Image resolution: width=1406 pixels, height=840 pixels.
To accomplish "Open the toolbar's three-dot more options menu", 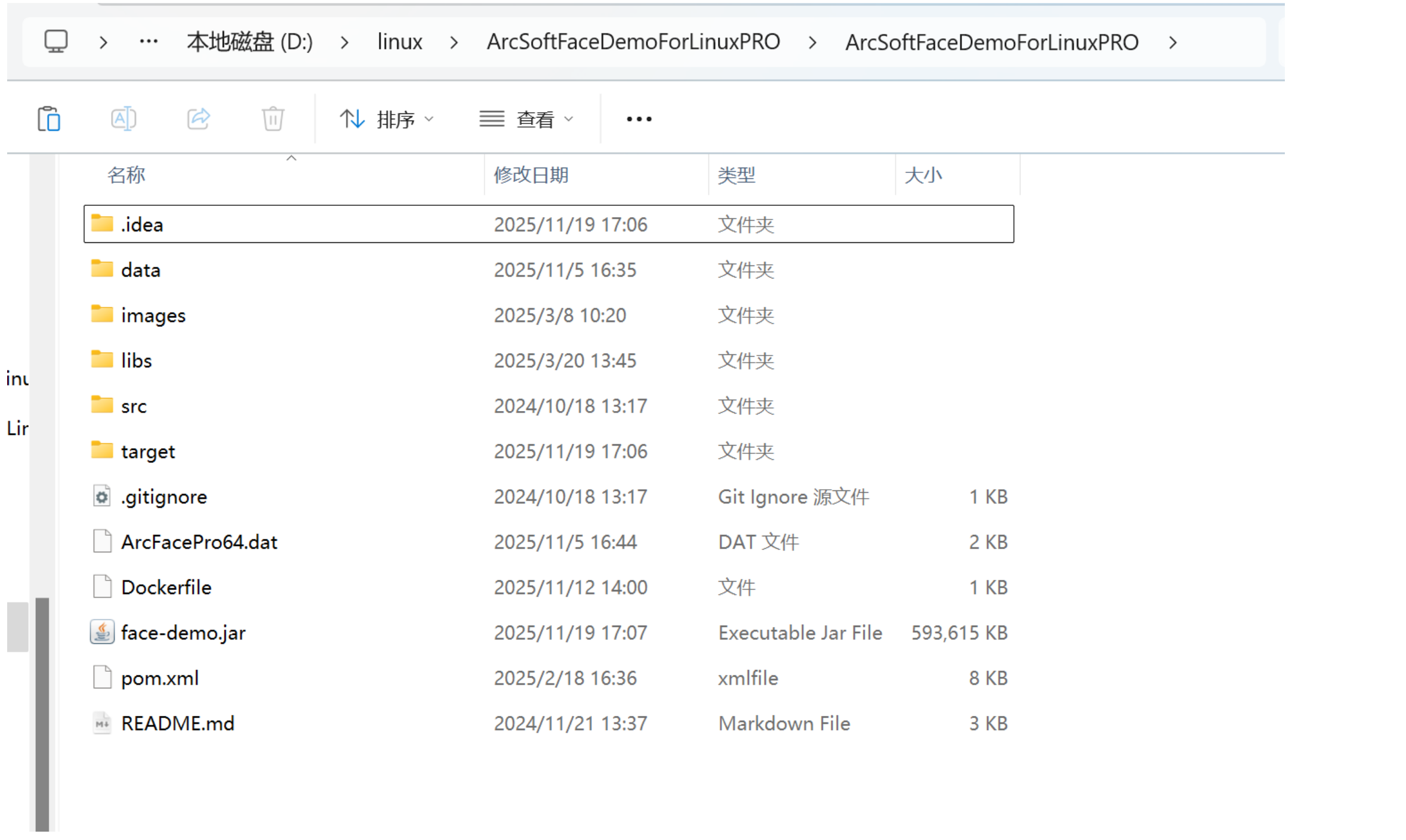I will coord(639,119).
